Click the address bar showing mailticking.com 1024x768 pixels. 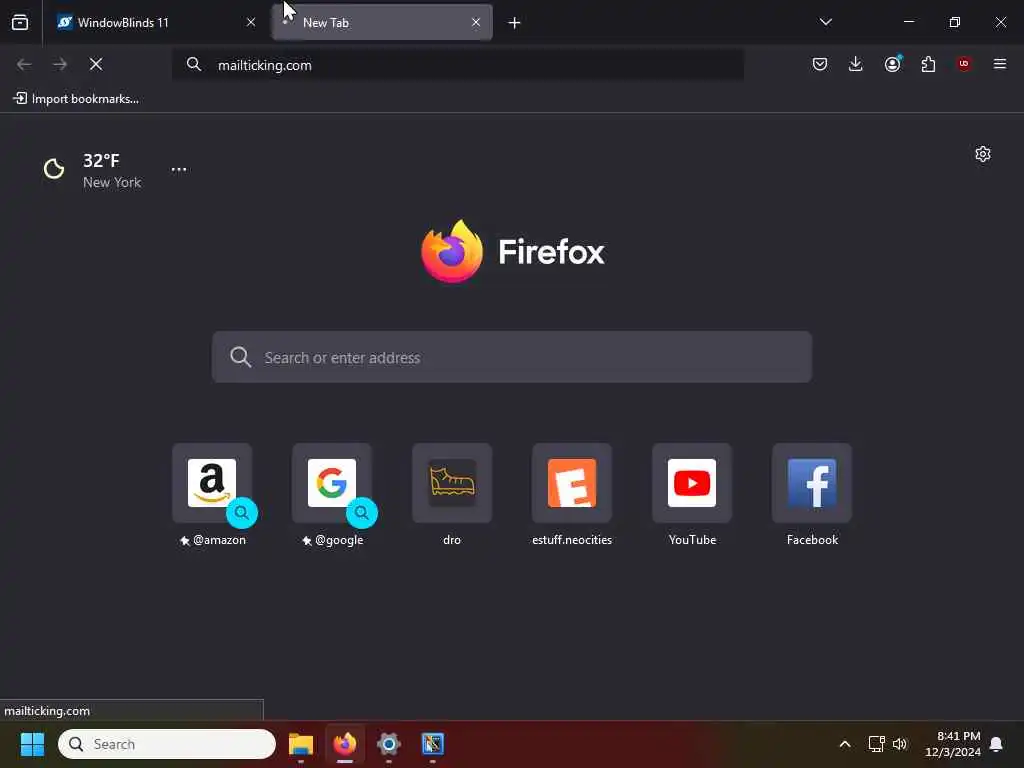pos(457,65)
